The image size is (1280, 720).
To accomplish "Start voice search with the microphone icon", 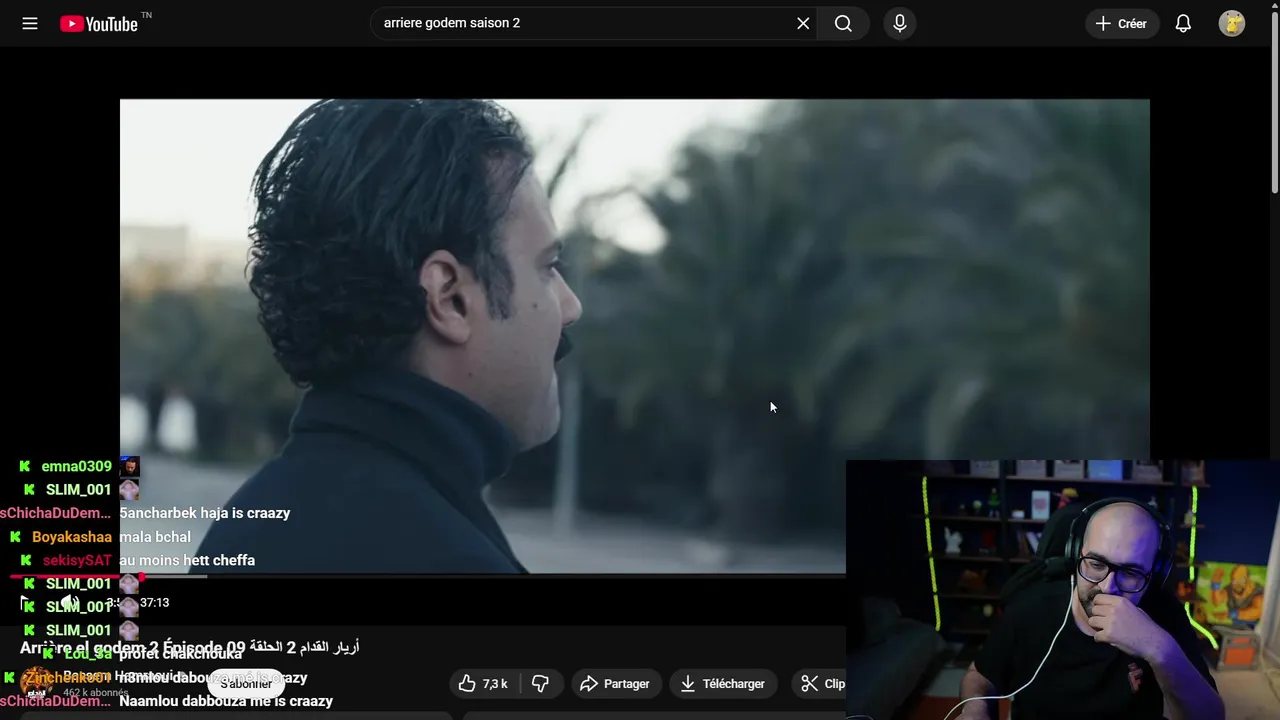I will click(x=899, y=23).
